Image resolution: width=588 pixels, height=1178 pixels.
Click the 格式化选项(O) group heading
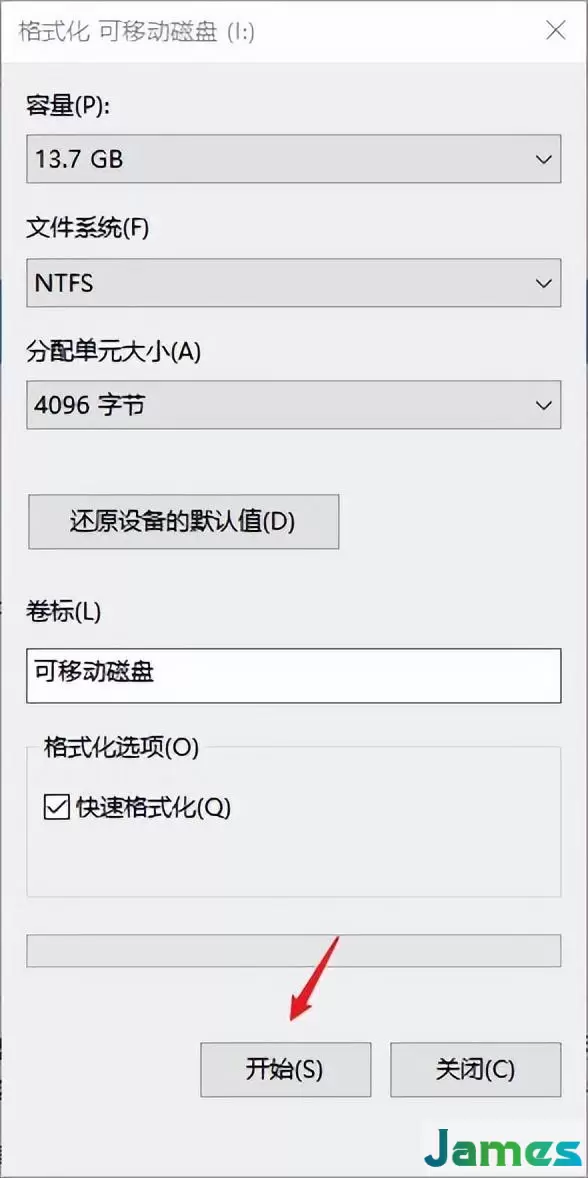[121, 748]
